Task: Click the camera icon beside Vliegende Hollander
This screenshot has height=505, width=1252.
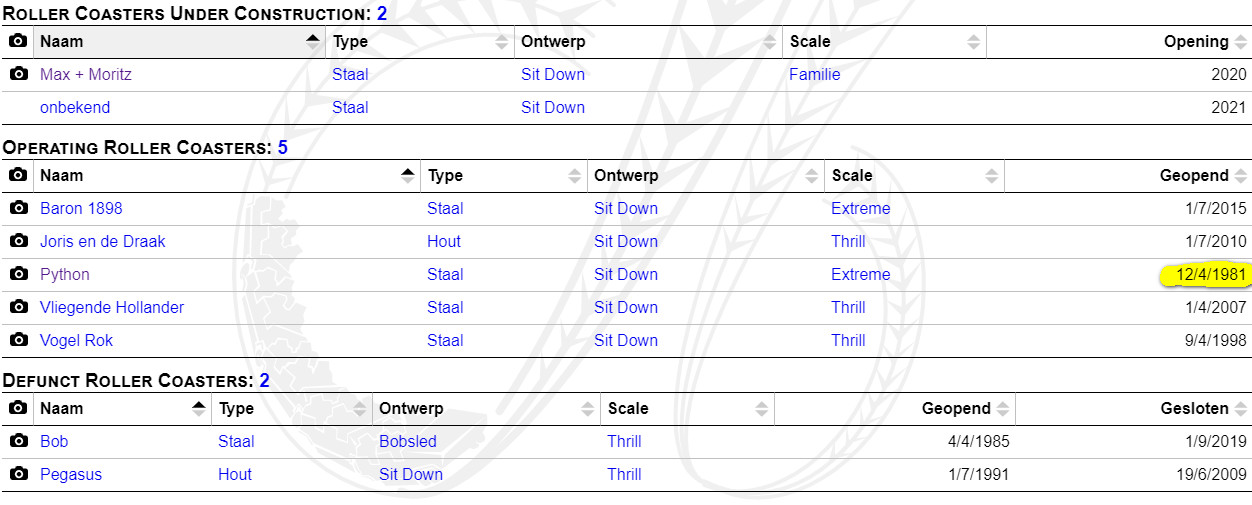Action: [18, 307]
